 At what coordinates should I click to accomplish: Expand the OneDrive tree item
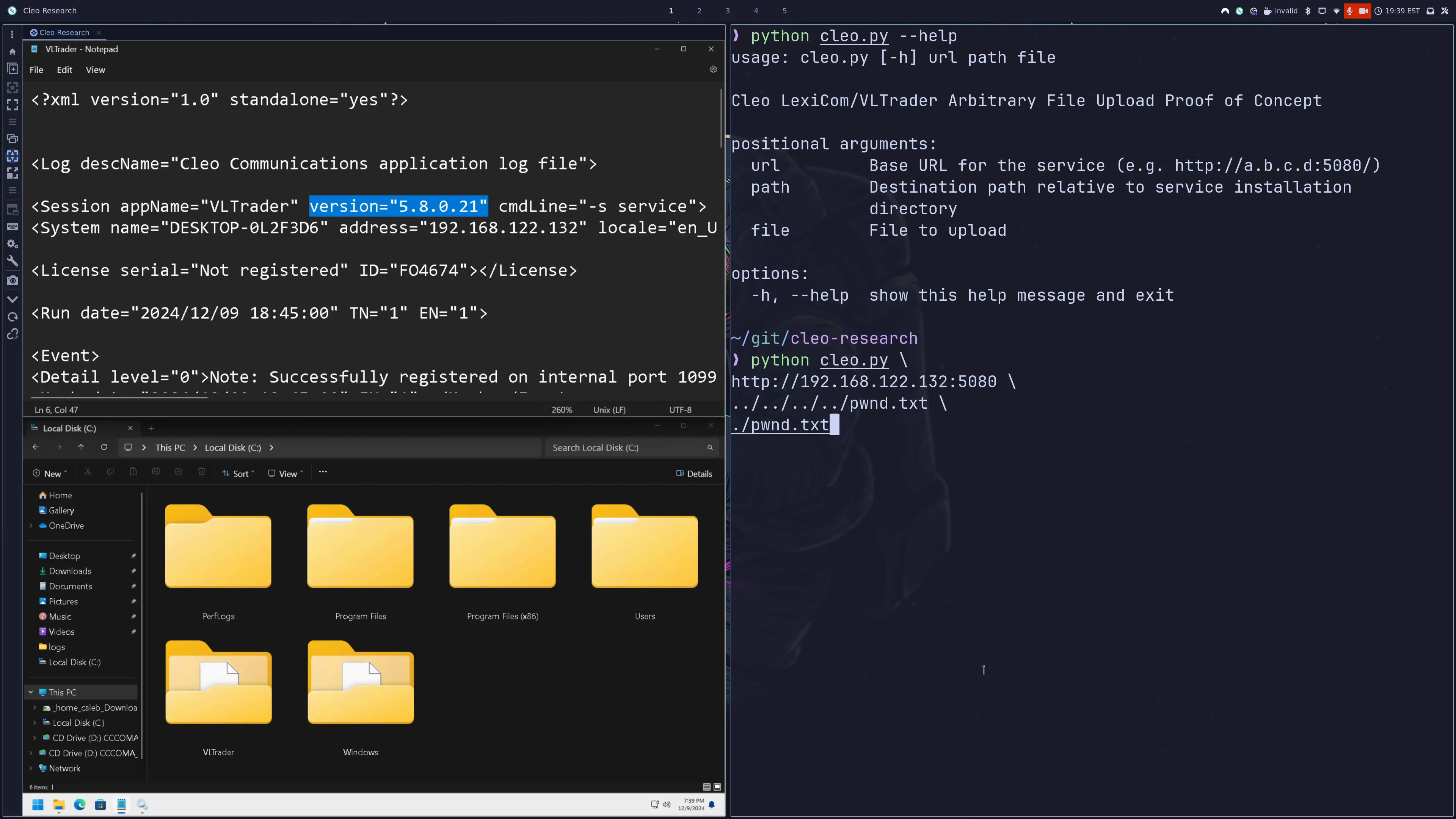coord(31,526)
